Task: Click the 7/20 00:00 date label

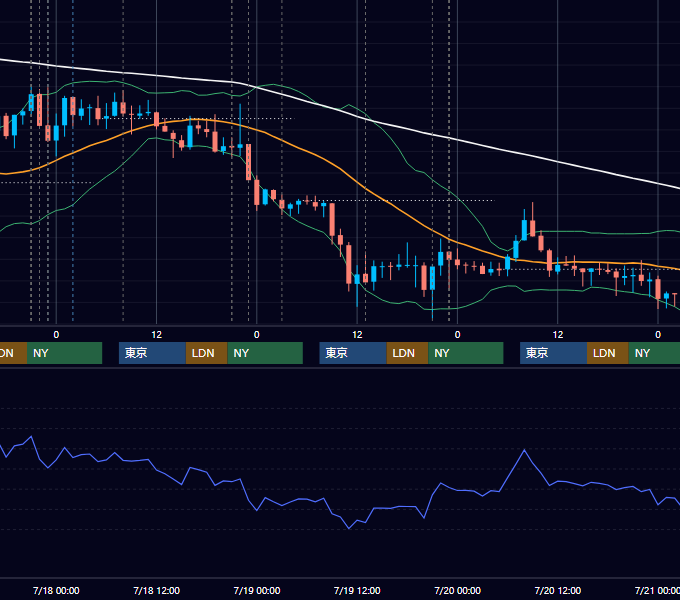Action: point(458,590)
